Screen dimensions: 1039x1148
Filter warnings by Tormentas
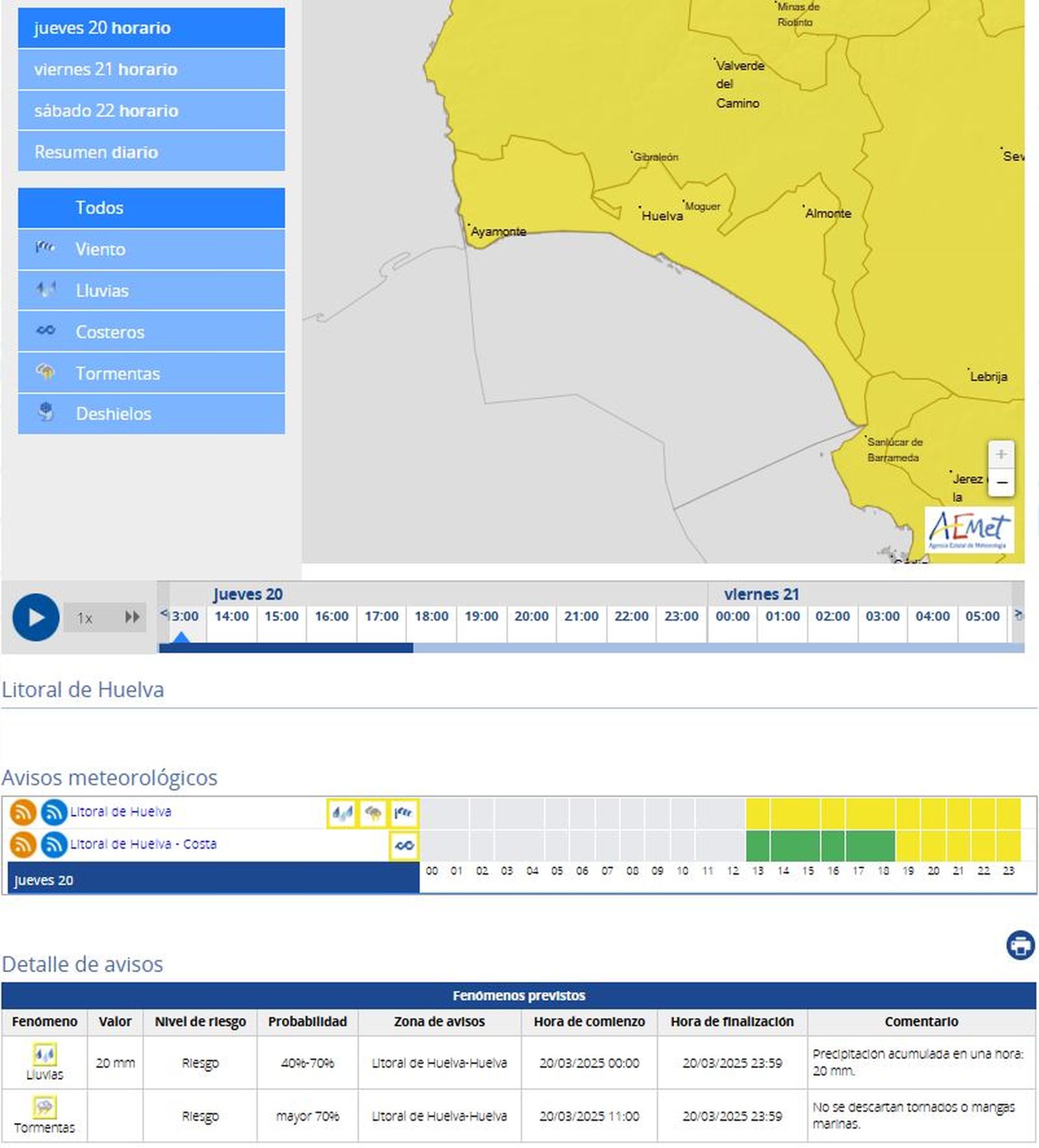coord(151,373)
